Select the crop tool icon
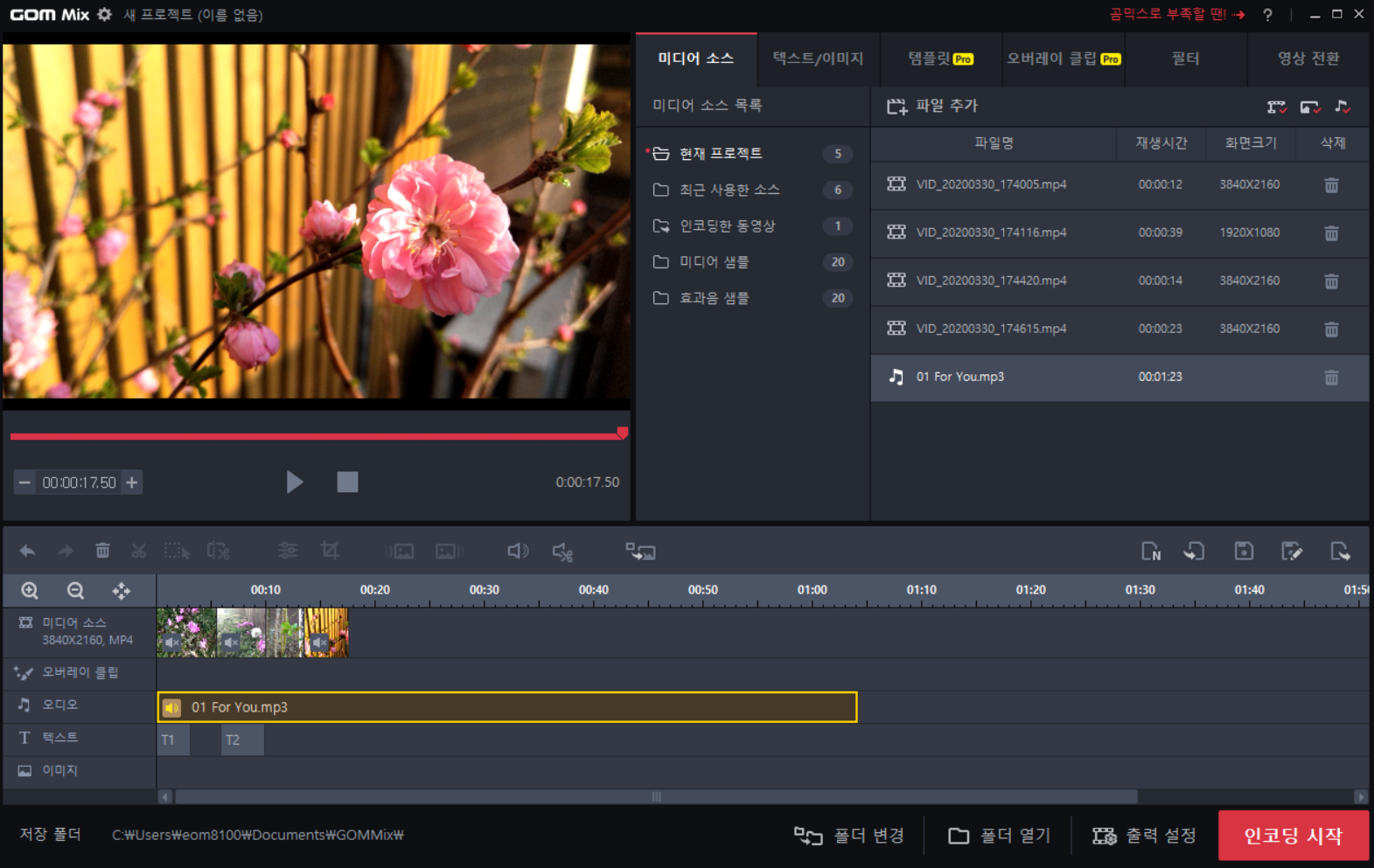 click(x=330, y=551)
